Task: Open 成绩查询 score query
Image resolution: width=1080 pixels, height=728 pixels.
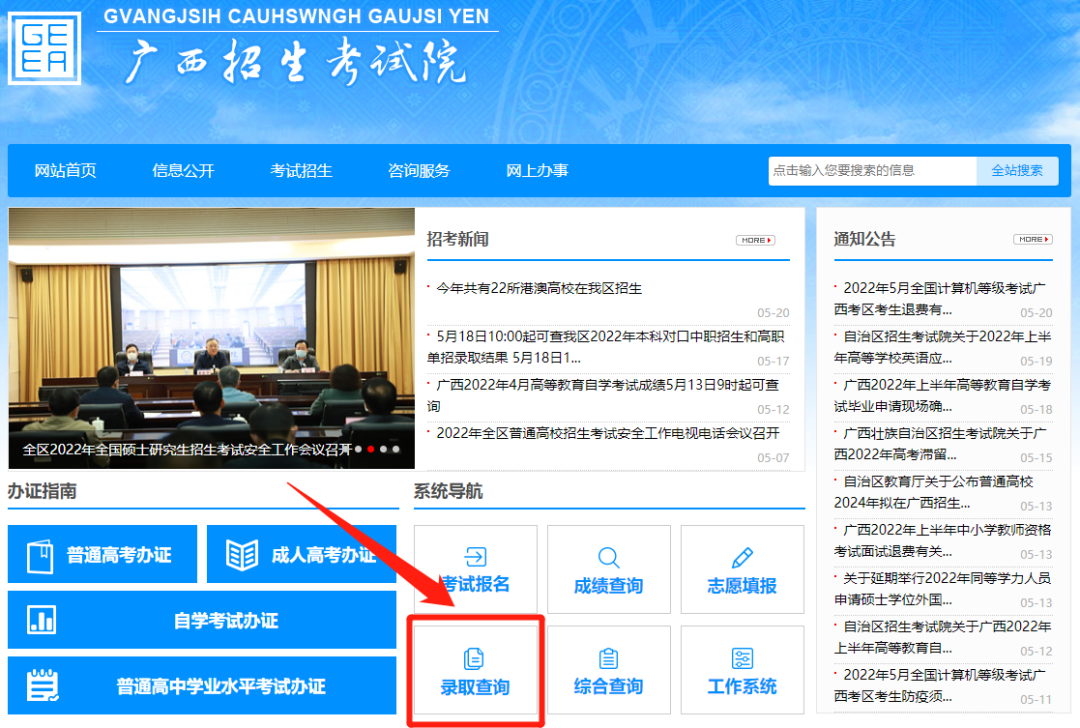Action: click(x=608, y=569)
